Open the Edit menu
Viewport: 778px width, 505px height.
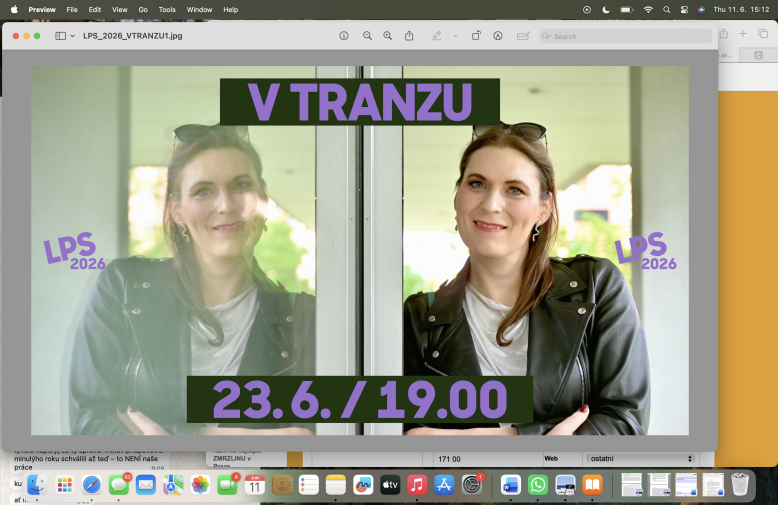(94, 9)
